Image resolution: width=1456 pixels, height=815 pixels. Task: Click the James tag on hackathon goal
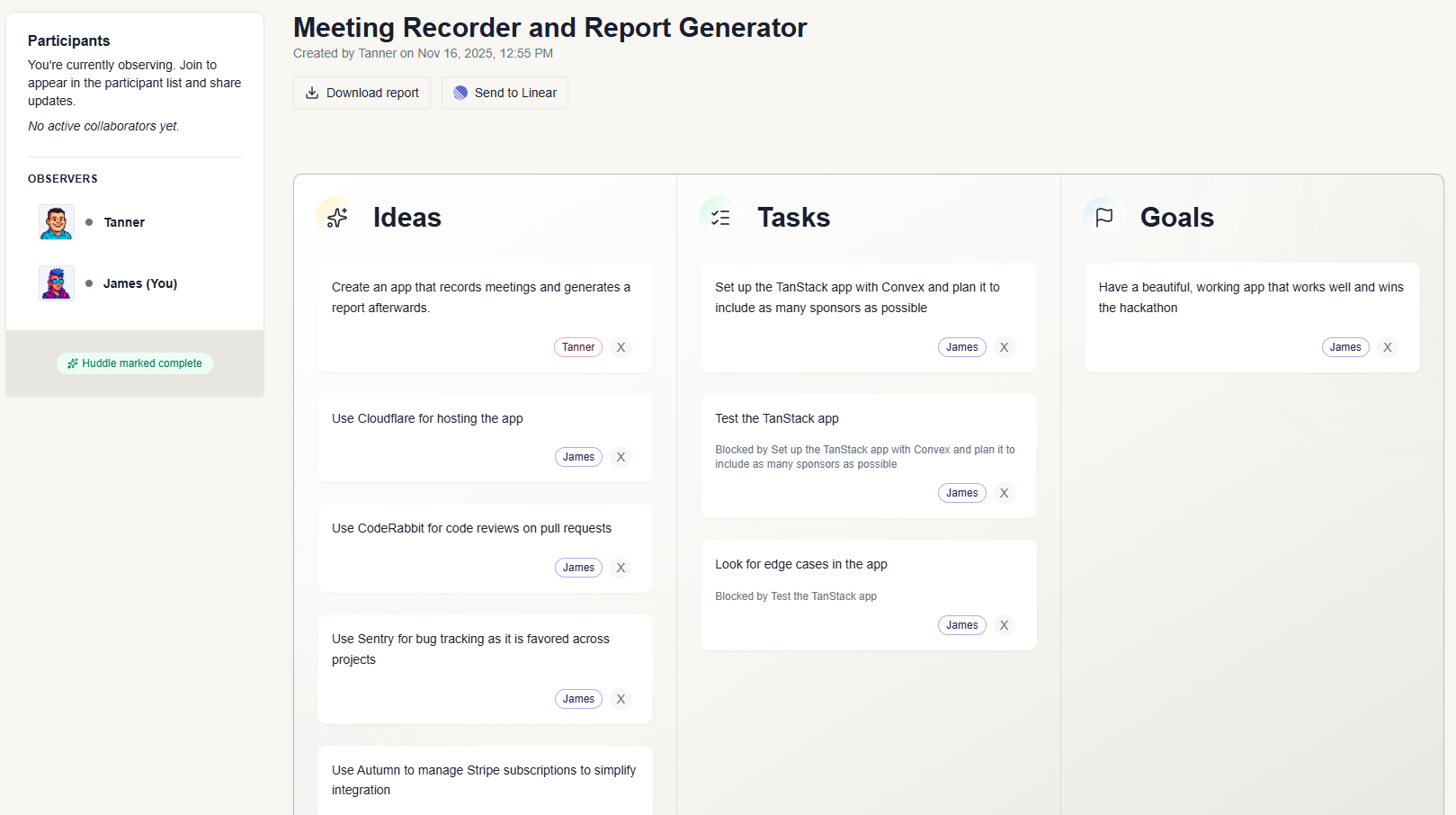(1345, 347)
